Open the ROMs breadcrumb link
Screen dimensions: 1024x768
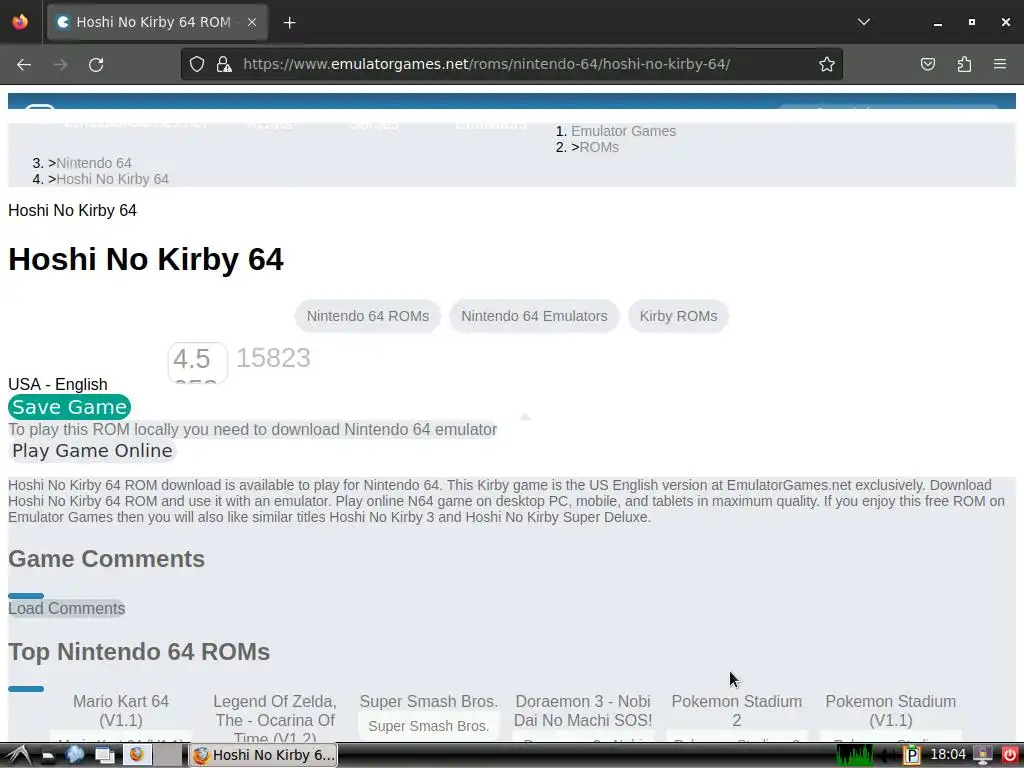(599, 148)
